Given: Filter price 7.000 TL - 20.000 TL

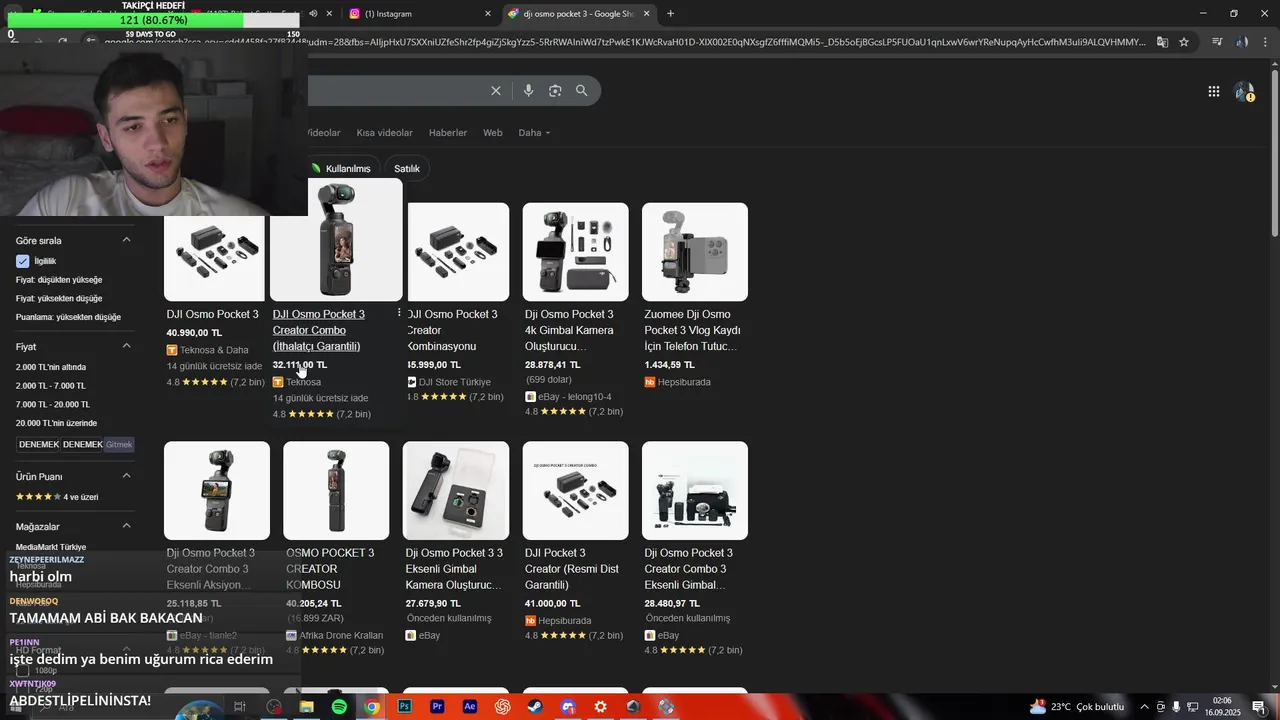Looking at the screenshot, I should [x=53, y=404].
